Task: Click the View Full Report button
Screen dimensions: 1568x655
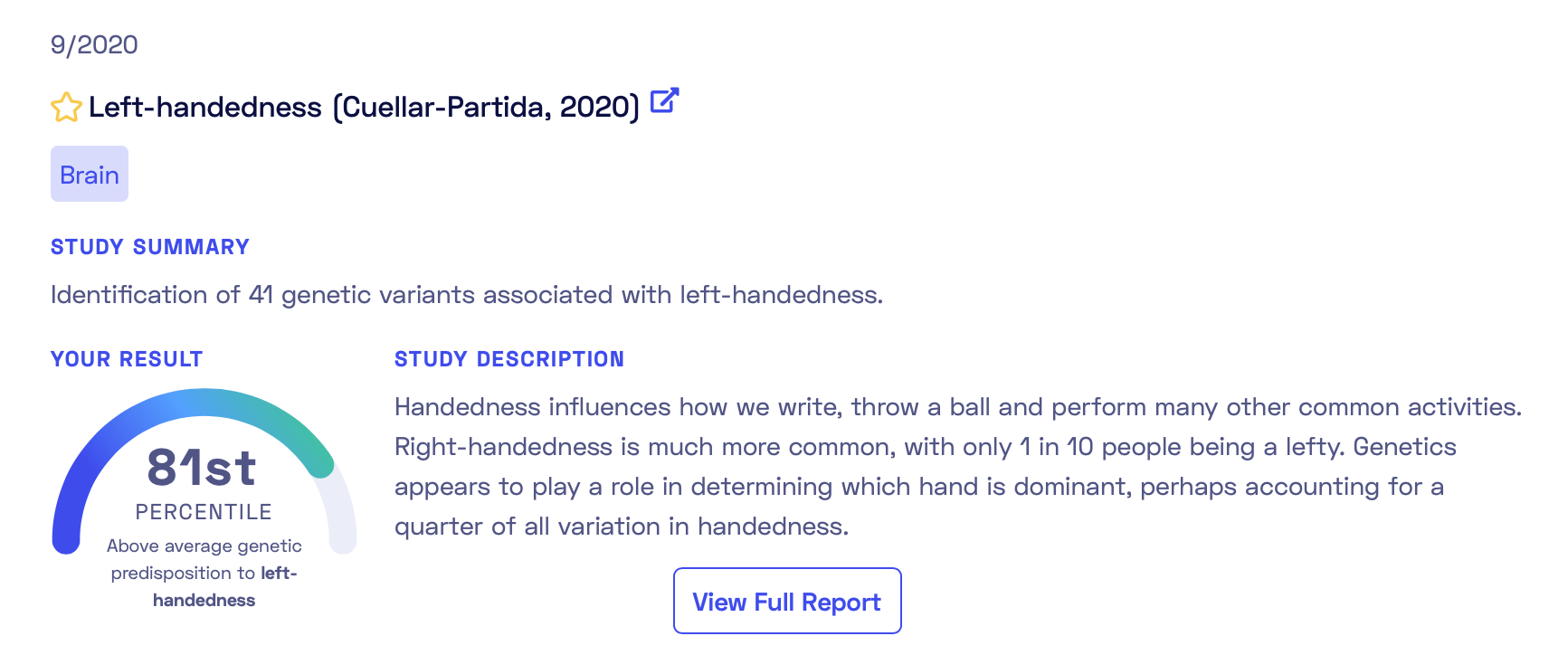Action: point(787,601)
